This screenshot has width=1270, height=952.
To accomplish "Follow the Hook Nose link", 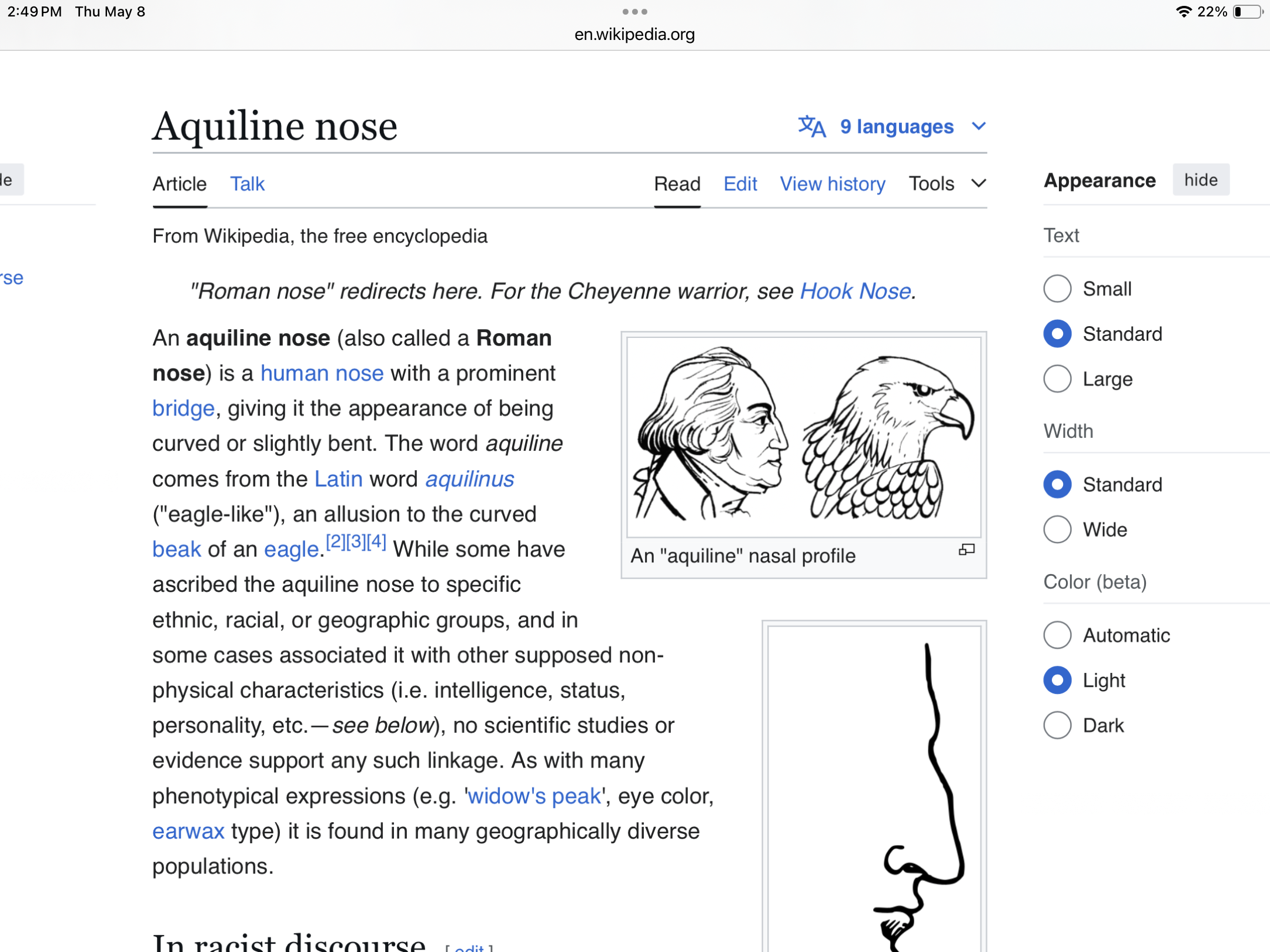I will 855,291.
